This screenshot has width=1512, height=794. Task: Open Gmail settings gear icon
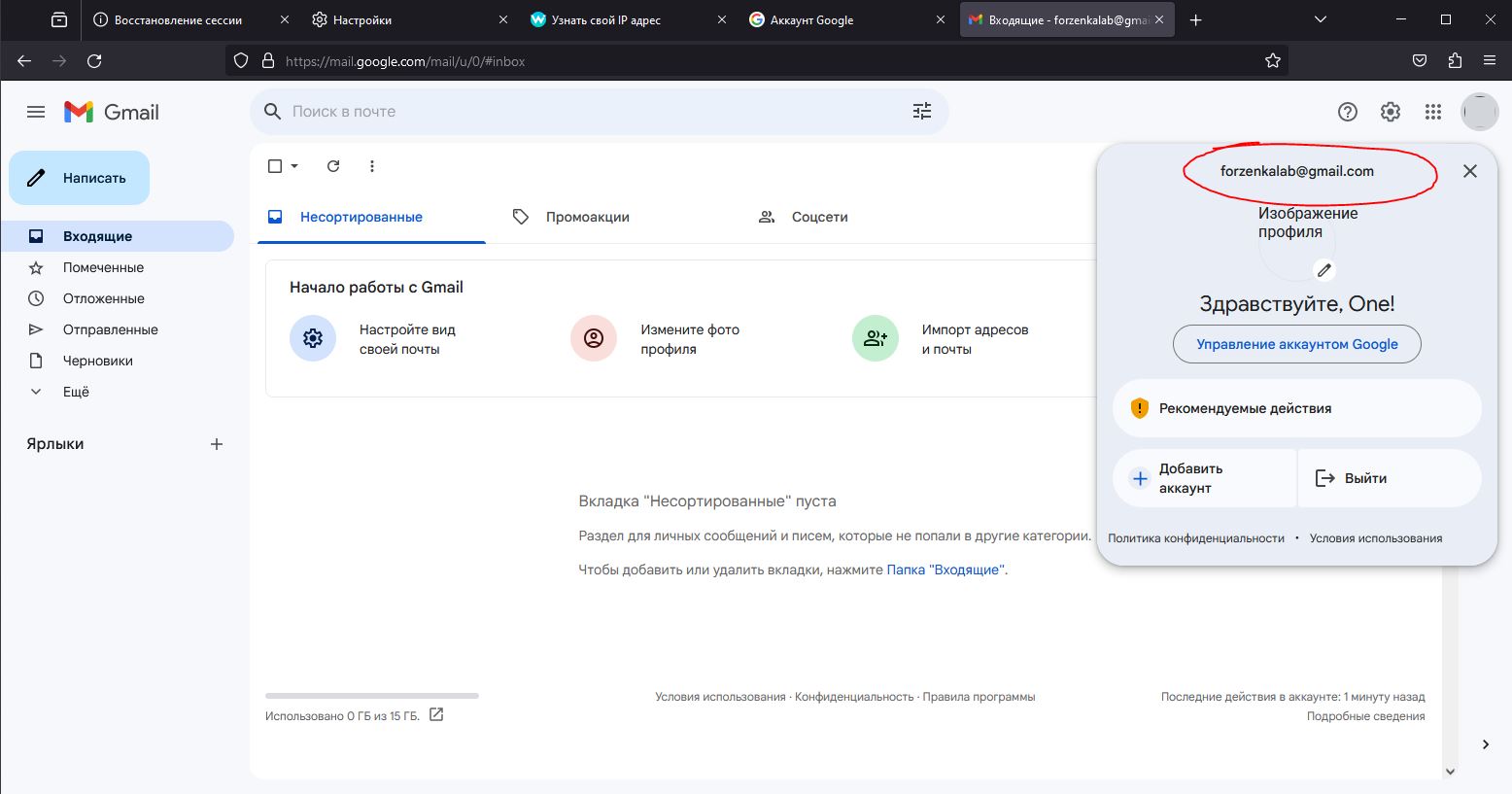tap(1390, 112)
